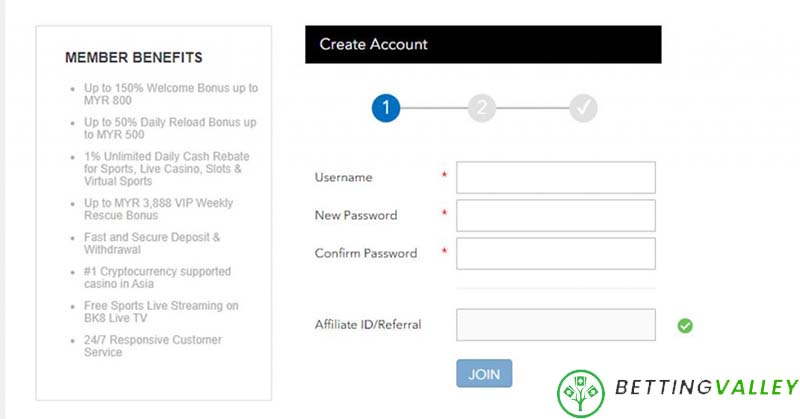Click the VIP Weekly Rescue Bonus item

[x=158, y=209]
